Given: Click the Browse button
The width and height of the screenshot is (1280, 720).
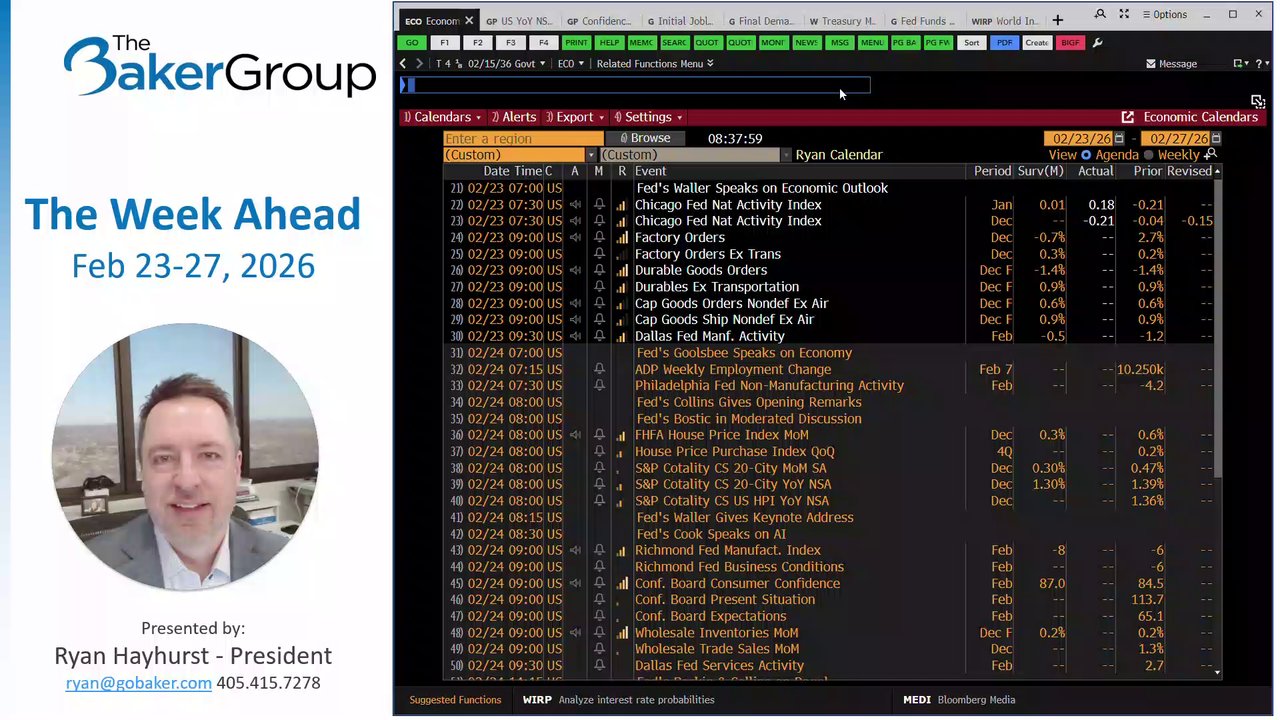Looking at the screenshot, I should click(644, 139).
